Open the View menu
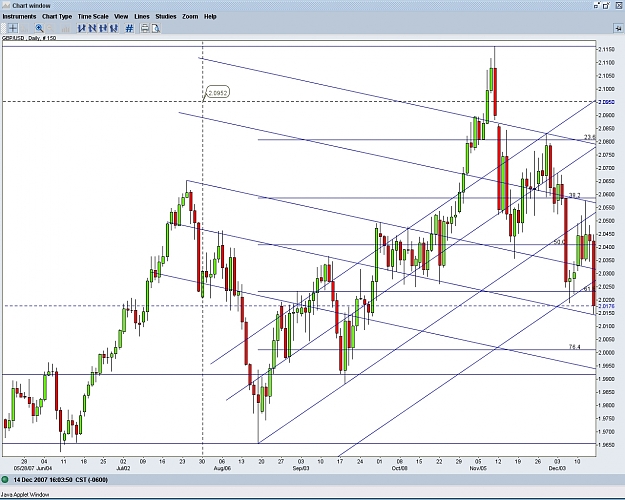The width and height of the screenshot is (625, 500). click(x=121, y=17)
